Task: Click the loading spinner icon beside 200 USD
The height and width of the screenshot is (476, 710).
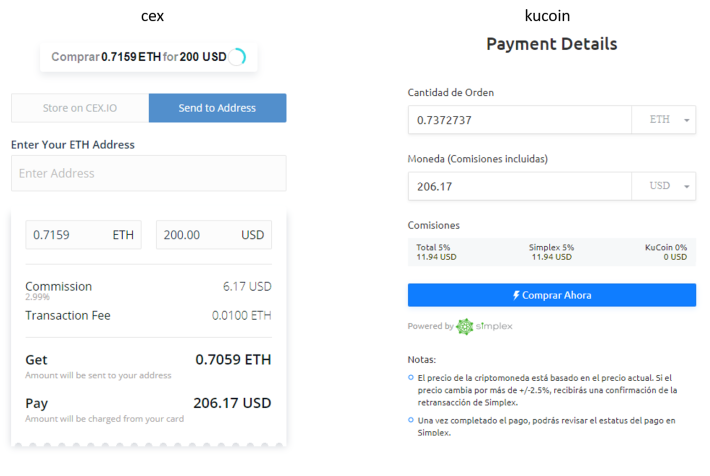Action: (x=237, y=57)
